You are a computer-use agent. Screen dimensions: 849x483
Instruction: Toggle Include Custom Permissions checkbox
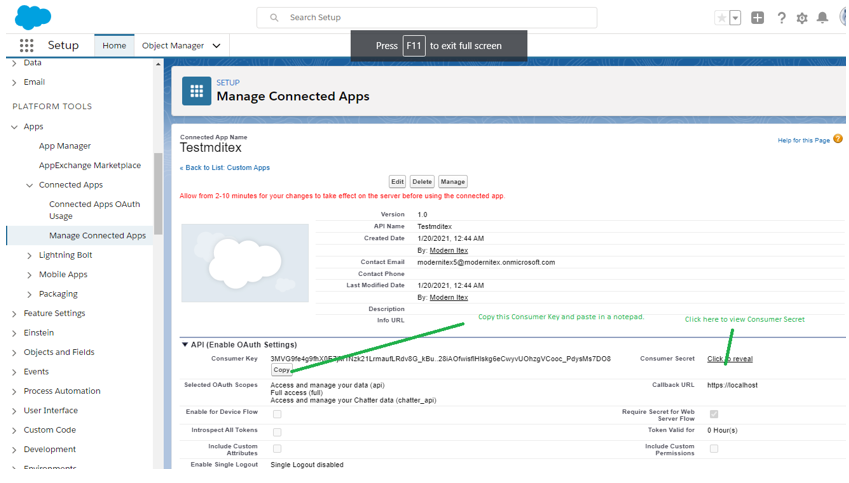pos(714,449)
